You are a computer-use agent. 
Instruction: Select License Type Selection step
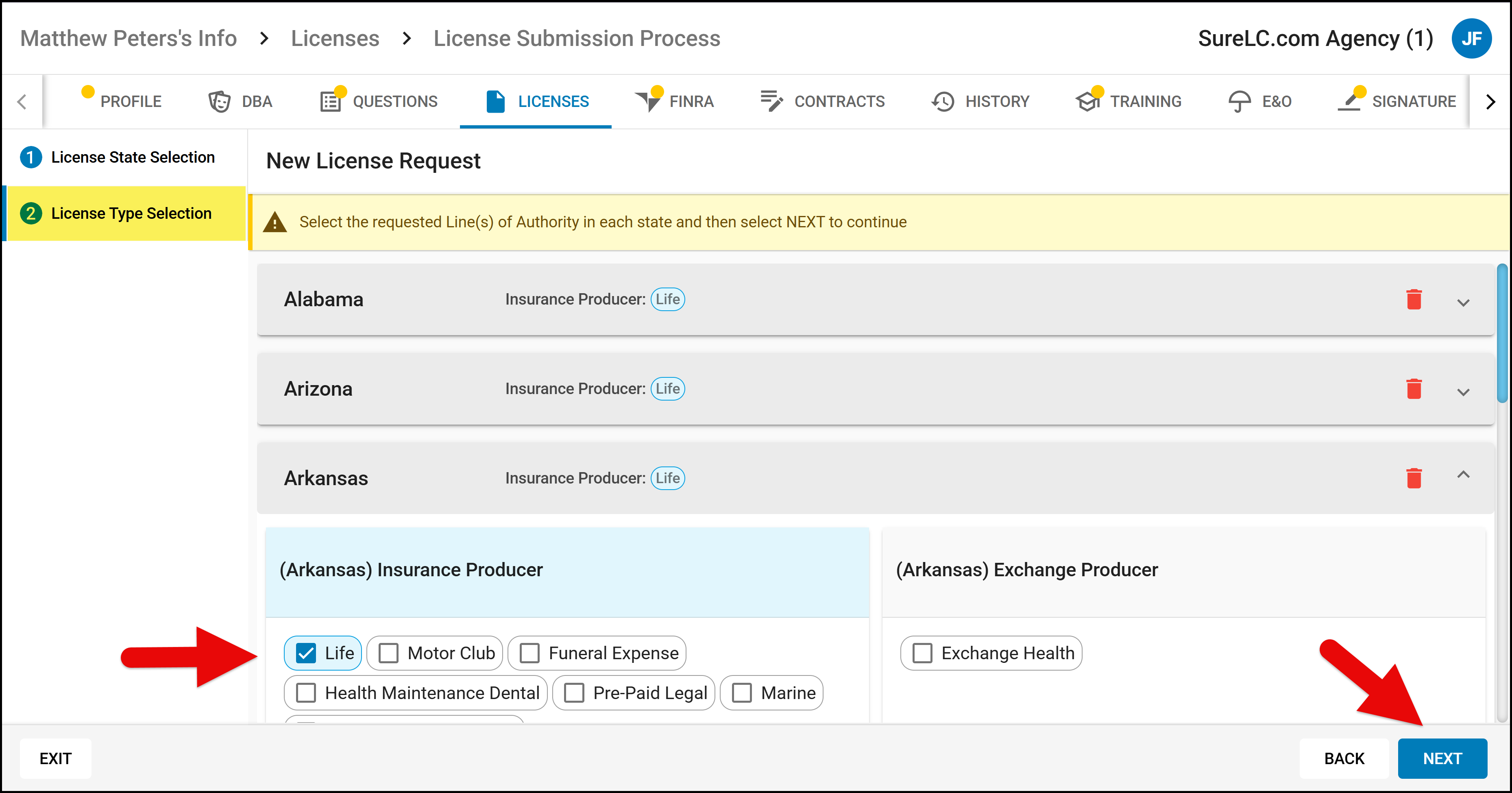click(x=124, y=213)
